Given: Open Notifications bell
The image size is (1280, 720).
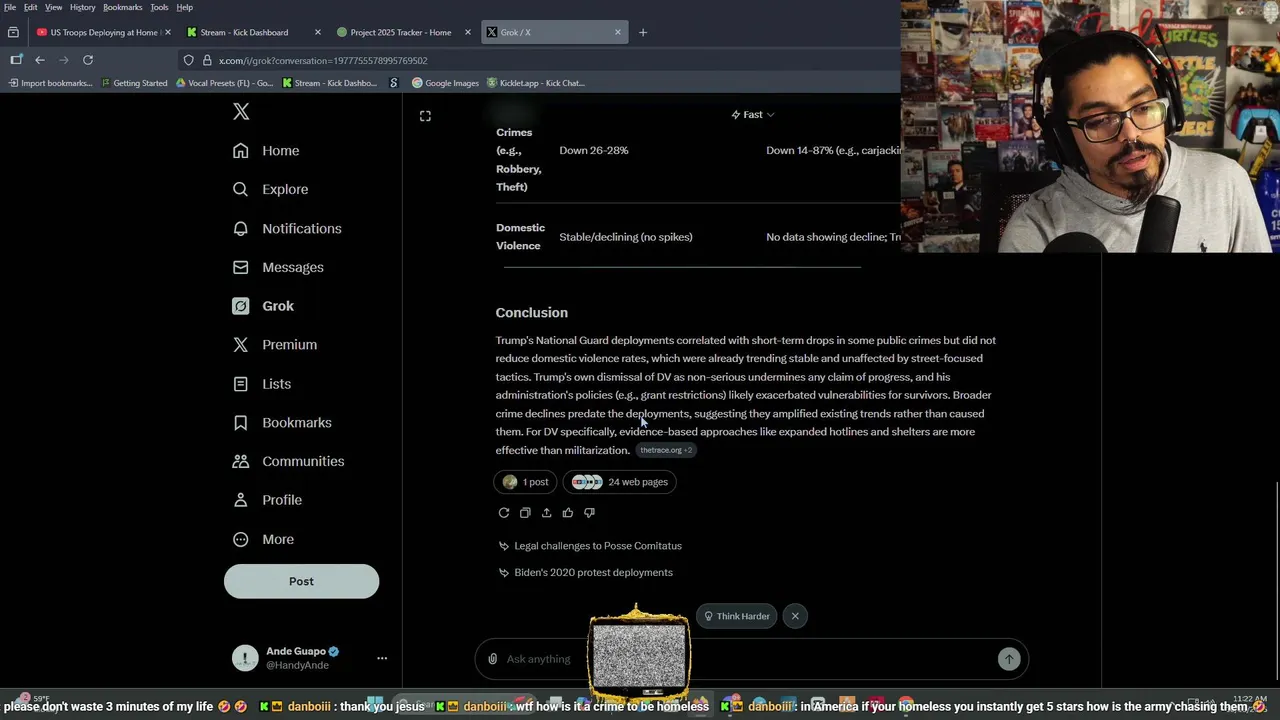Looking at the screenshot, I should 287,228.
